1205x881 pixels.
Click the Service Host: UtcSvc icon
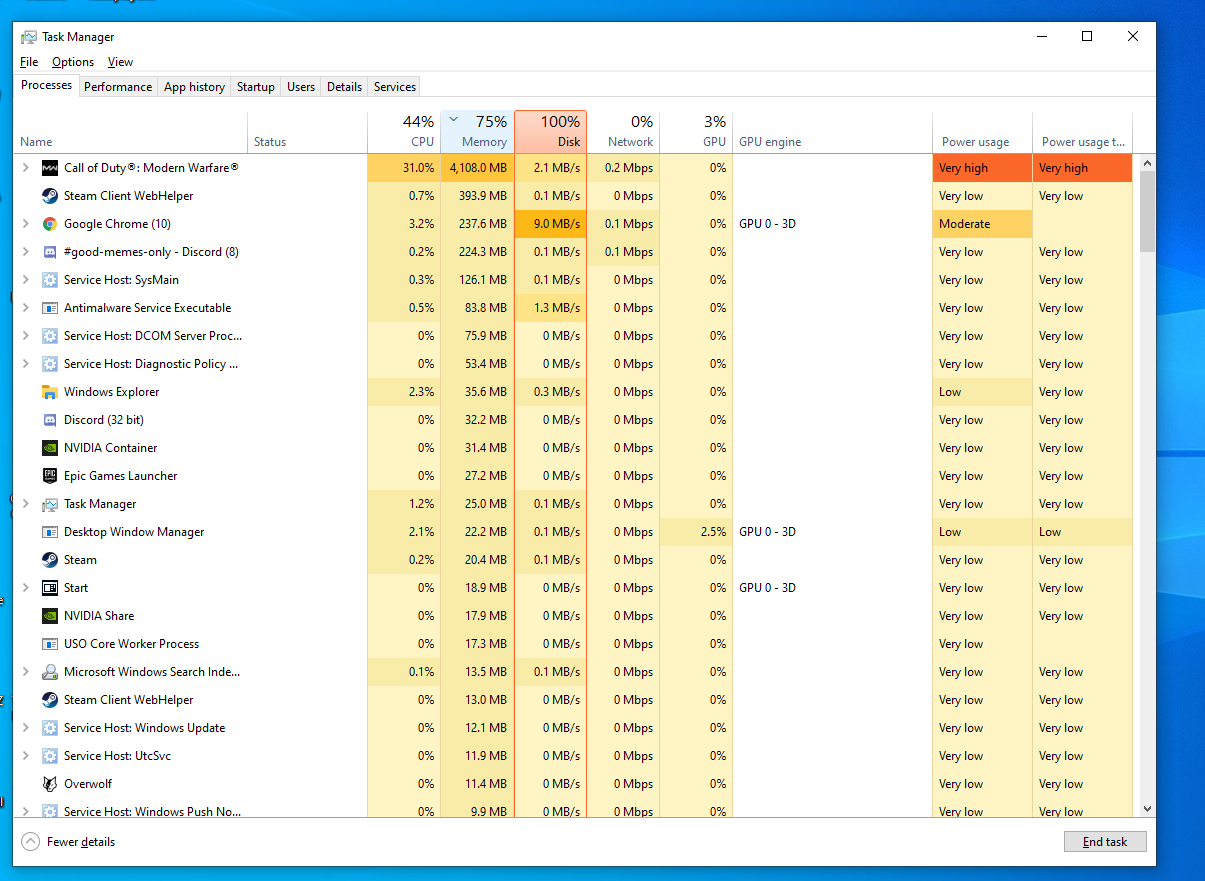(x=50, y=756)
